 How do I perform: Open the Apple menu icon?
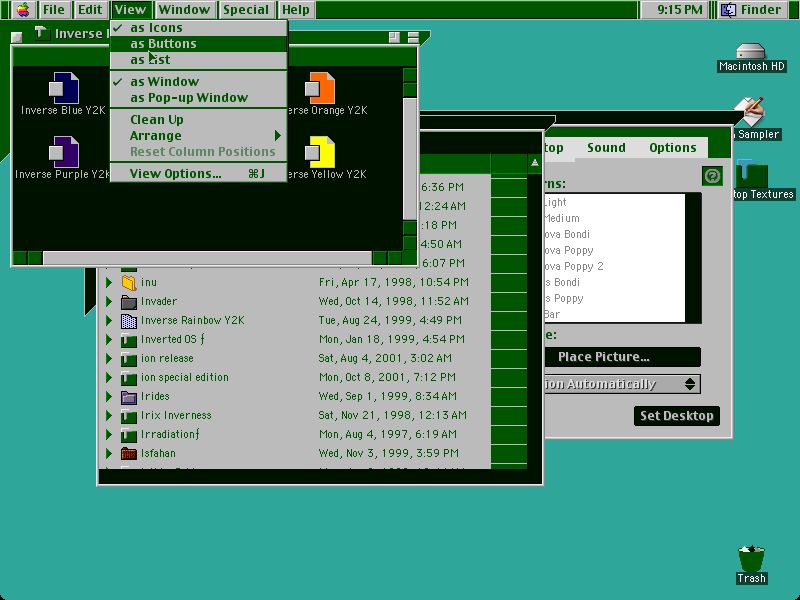click(23, 10)
